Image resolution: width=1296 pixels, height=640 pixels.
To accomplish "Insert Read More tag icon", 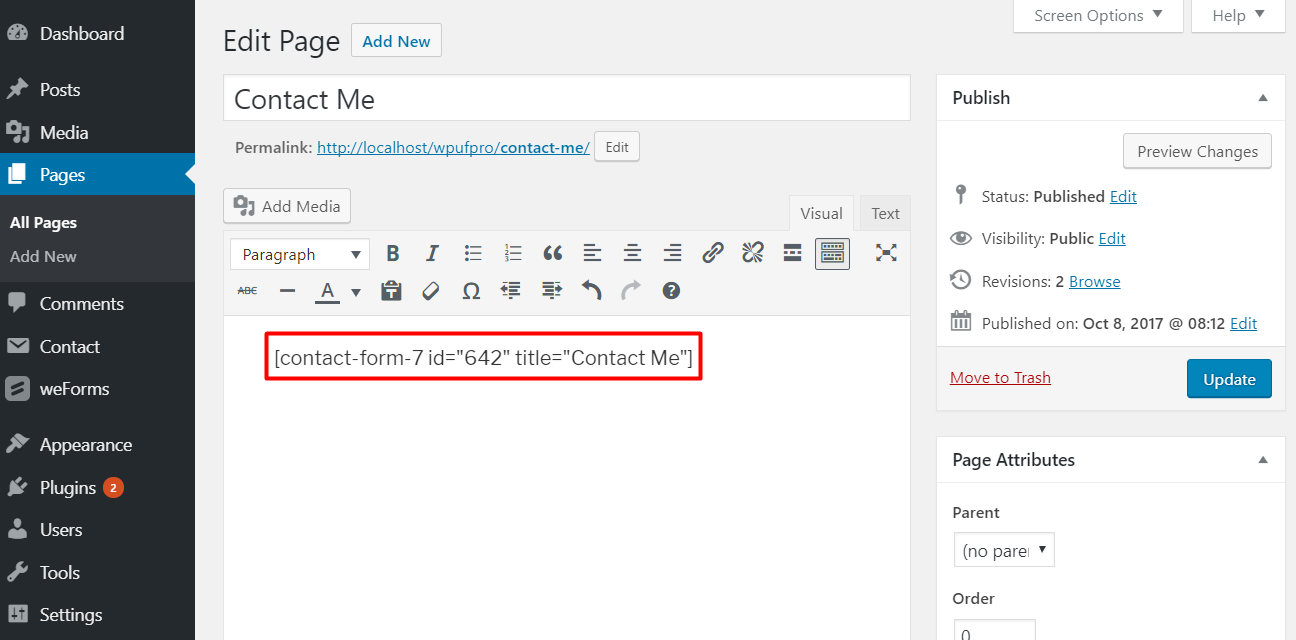I will point(792,254).
